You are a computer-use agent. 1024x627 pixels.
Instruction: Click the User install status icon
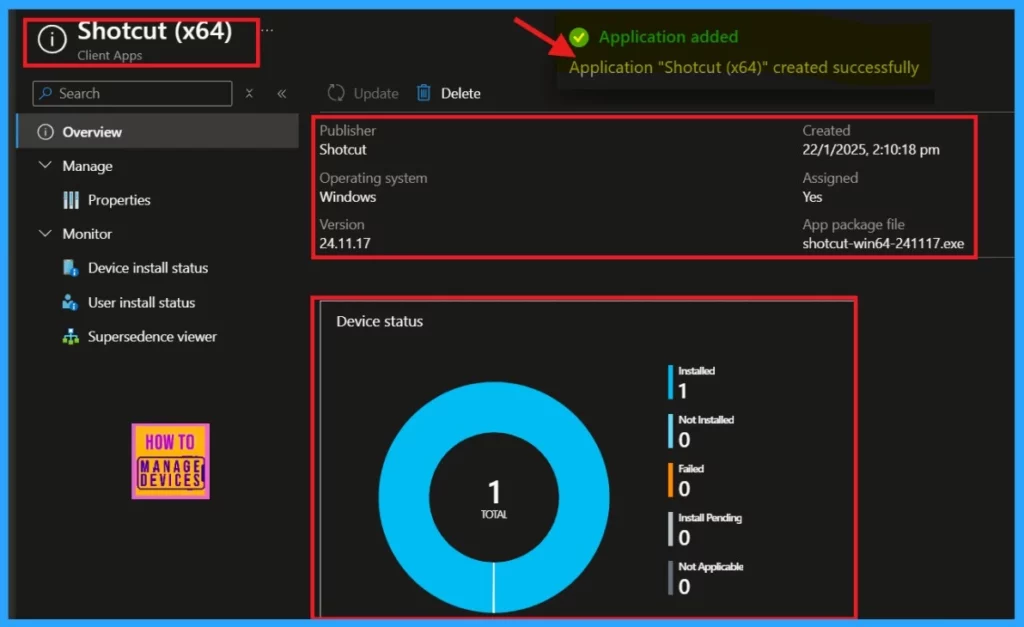(70, 302)
